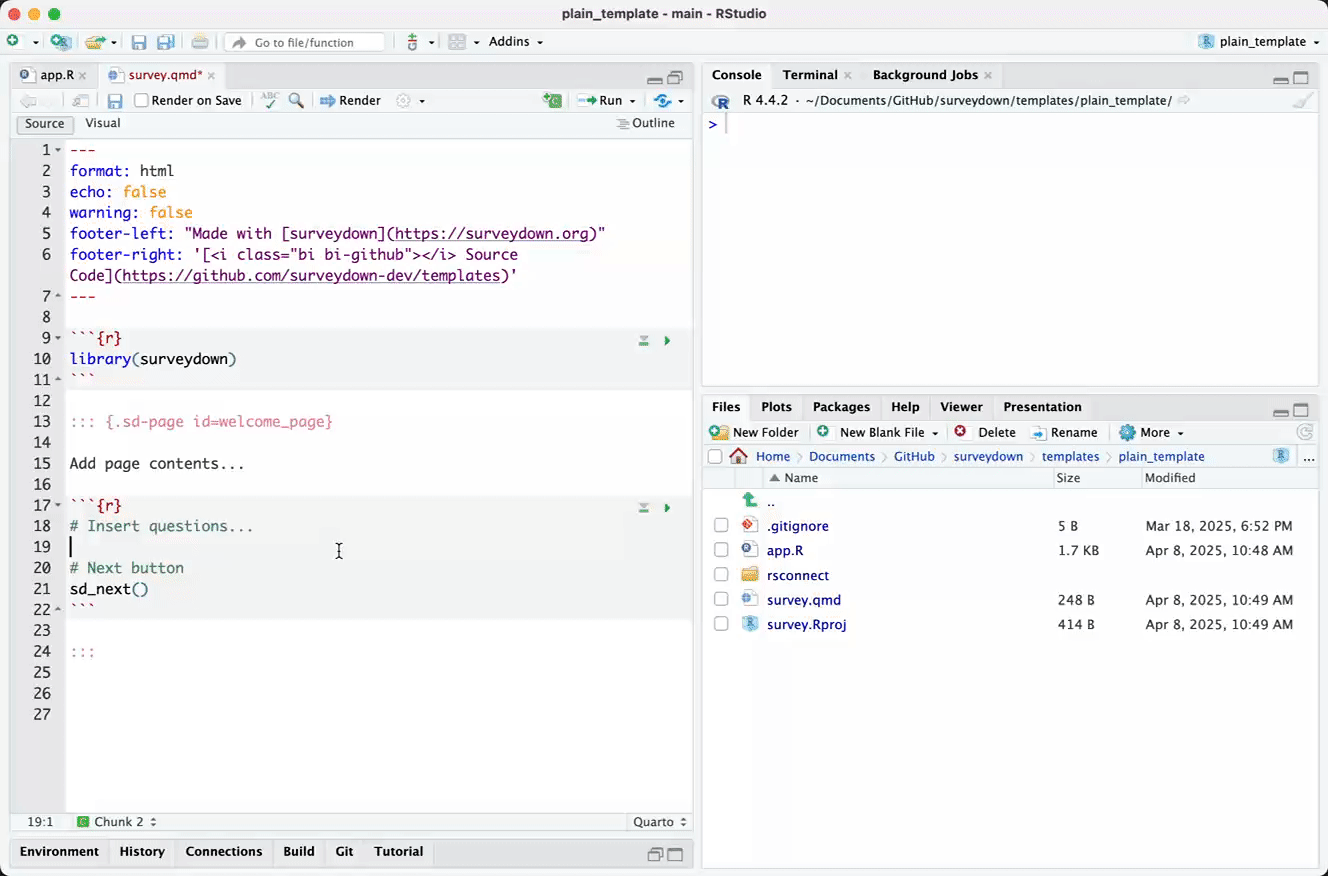Click run-above icon for library(surveydown) chunk

[x=644, y=341]
